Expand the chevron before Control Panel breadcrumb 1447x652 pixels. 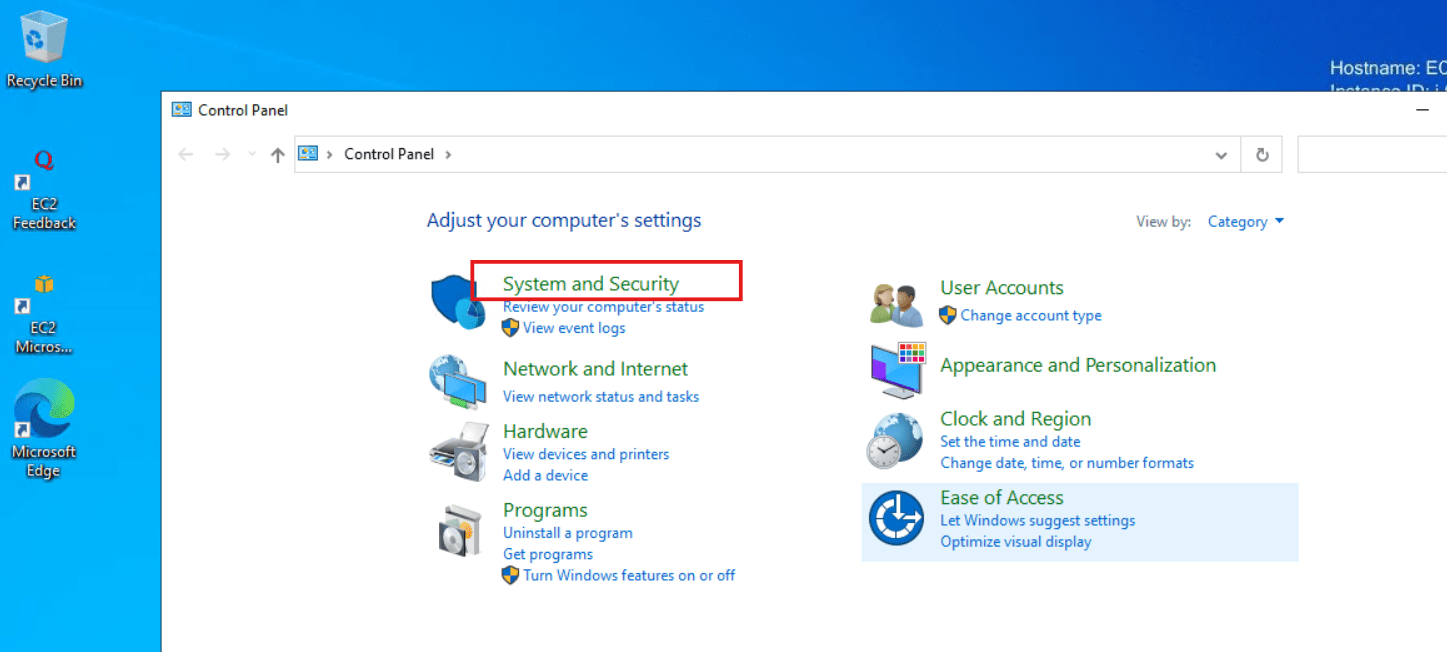pos(330,154)
